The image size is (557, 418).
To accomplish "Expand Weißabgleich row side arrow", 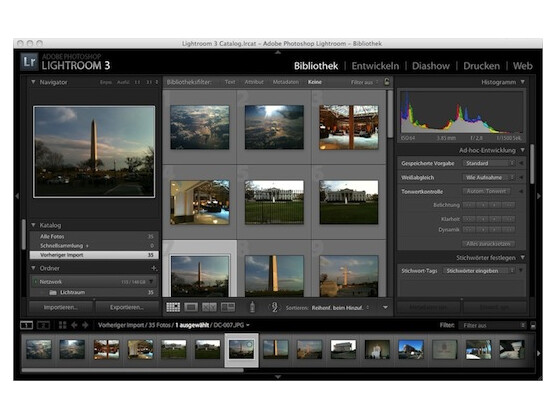I will click(521, 177).
